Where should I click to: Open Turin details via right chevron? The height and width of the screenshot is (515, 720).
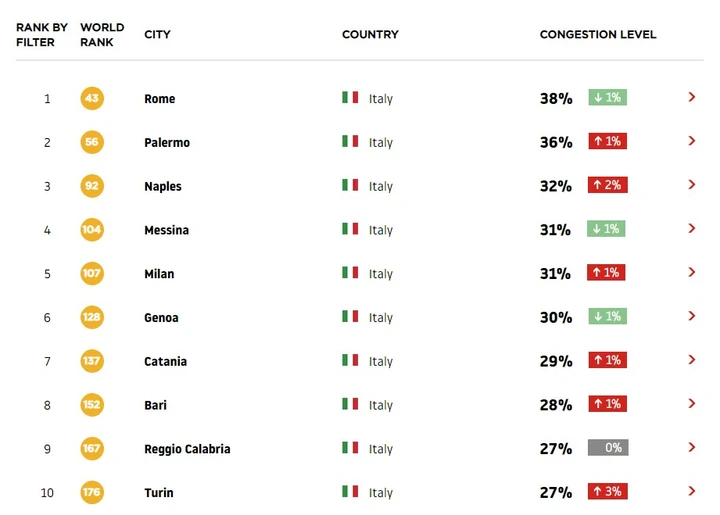[692, 491]
